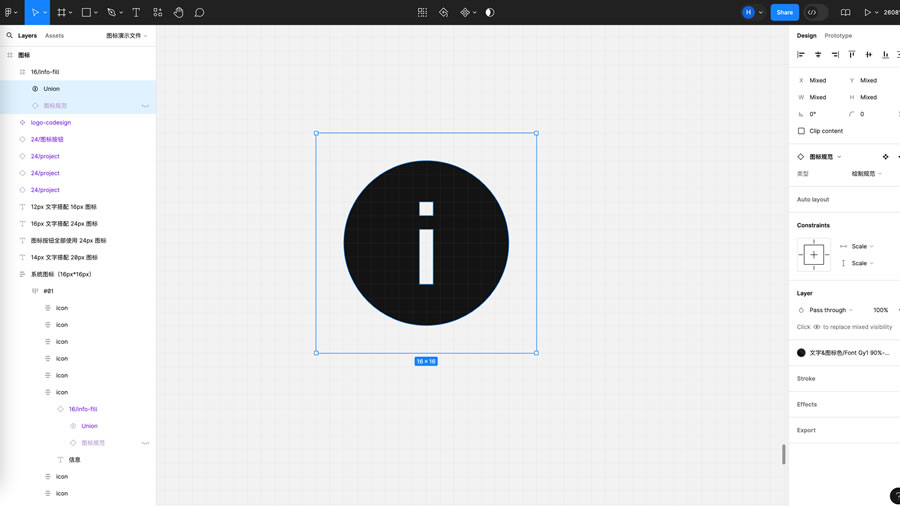Screen dimensions: 900x506
Task: Select the Hand tool
Action: tap(178, 13)
